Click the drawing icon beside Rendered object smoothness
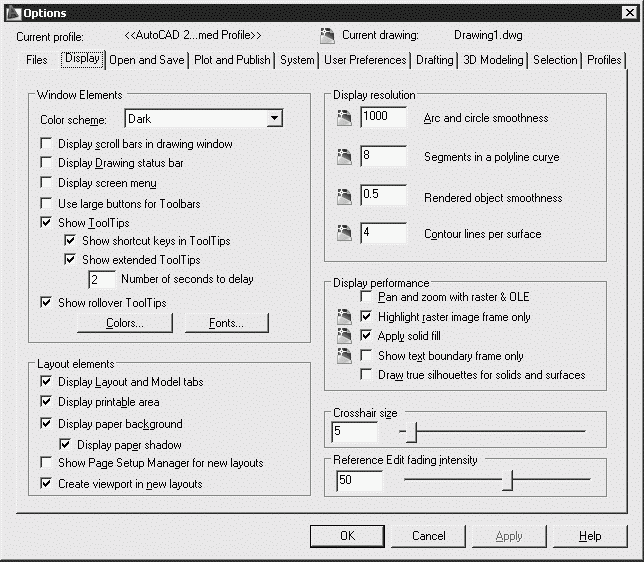The height and width of the screenshot is (562, 644). click(345, 196)
